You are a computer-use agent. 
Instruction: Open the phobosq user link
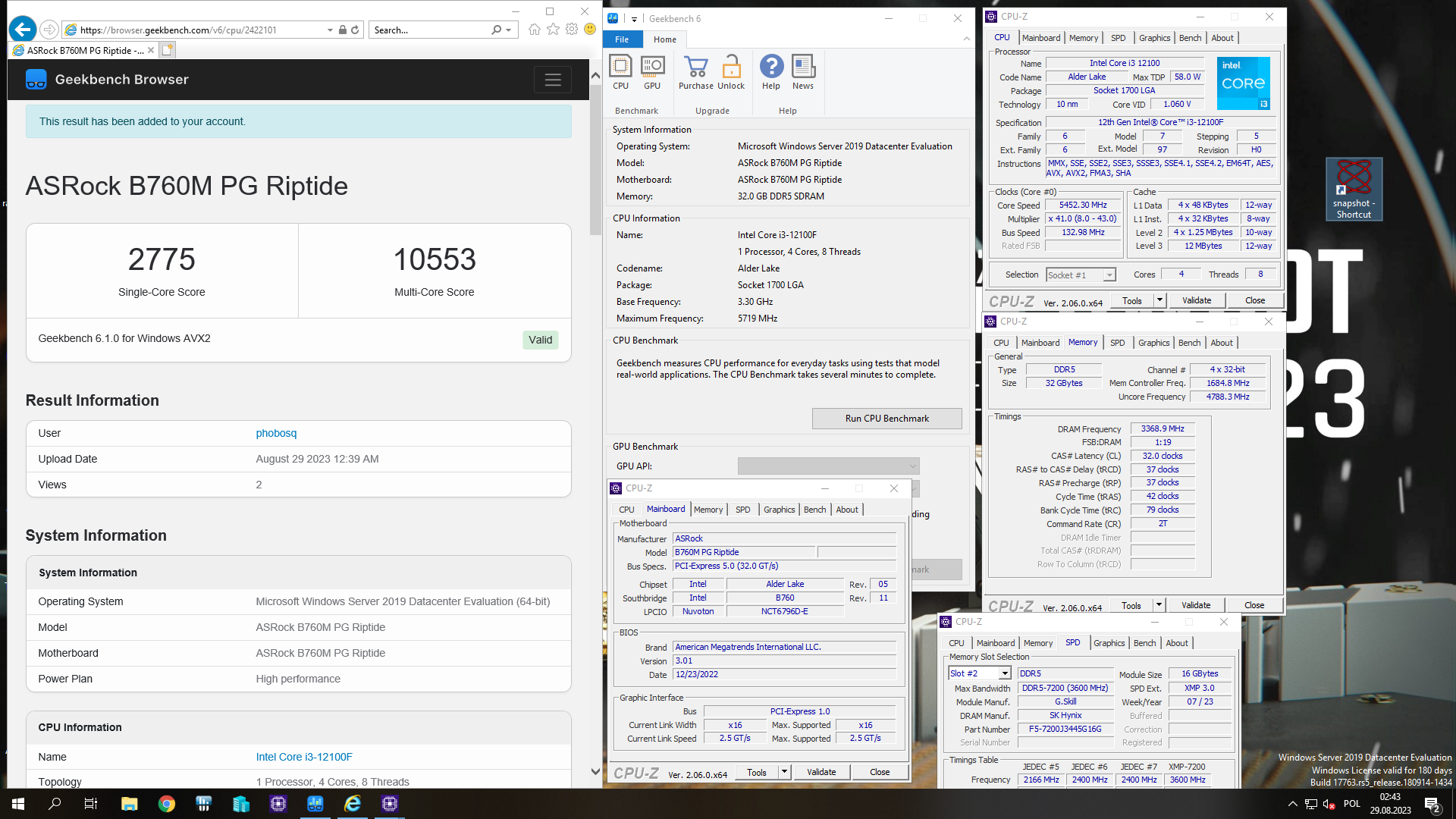pyautogui.click(x=276, y=433)
